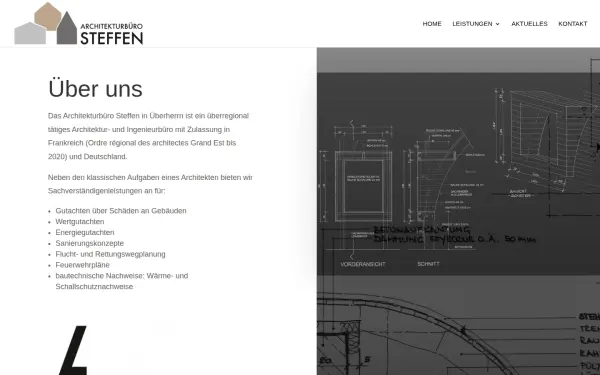600x375 pixels.
Task: Click the 'VORDERANSICHT' label in the drawing
Action: 363,264
